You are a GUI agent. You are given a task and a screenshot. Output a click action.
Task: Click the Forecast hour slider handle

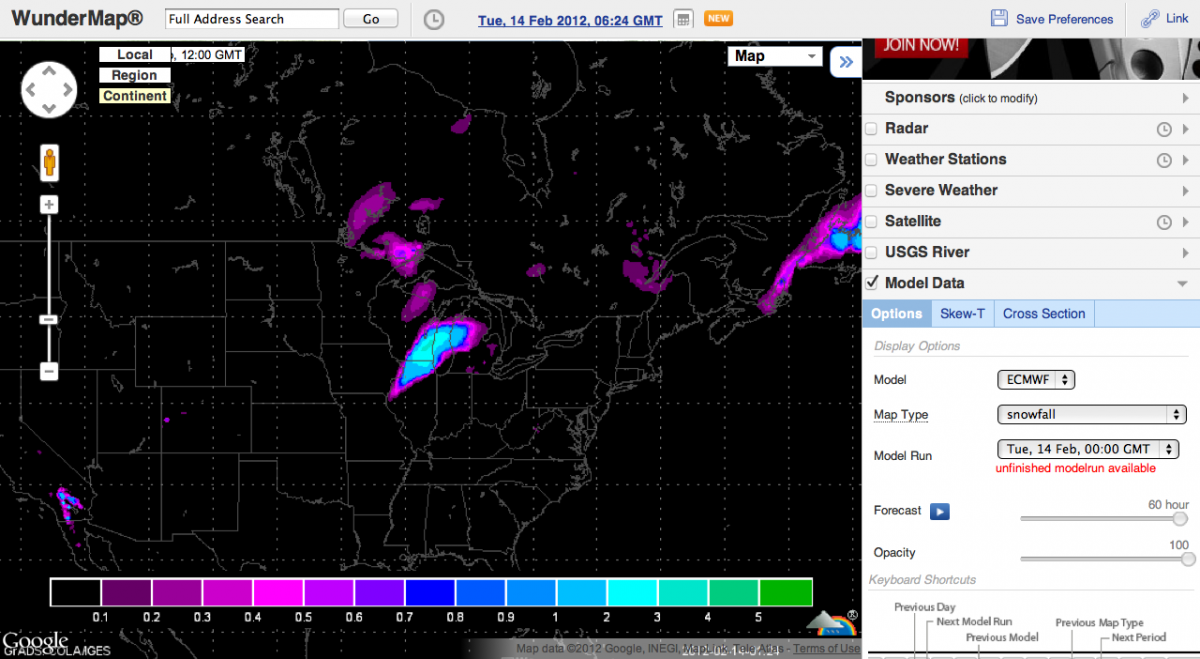[x=1180, y=519]
